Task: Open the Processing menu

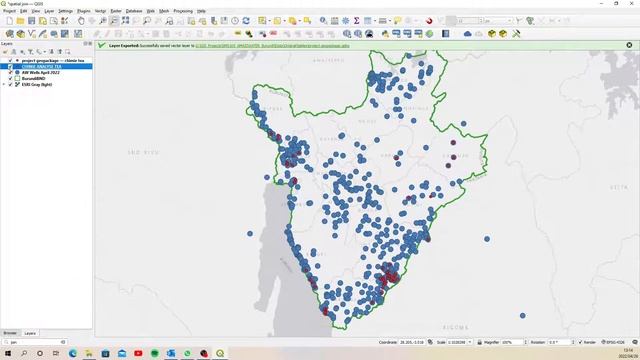Action: 183,11
